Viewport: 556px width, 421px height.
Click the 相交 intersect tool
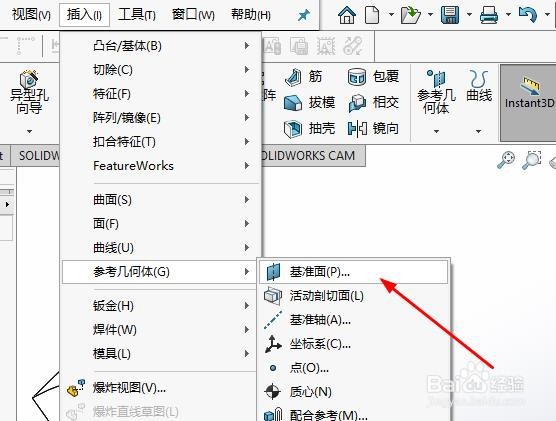(373, 103)
